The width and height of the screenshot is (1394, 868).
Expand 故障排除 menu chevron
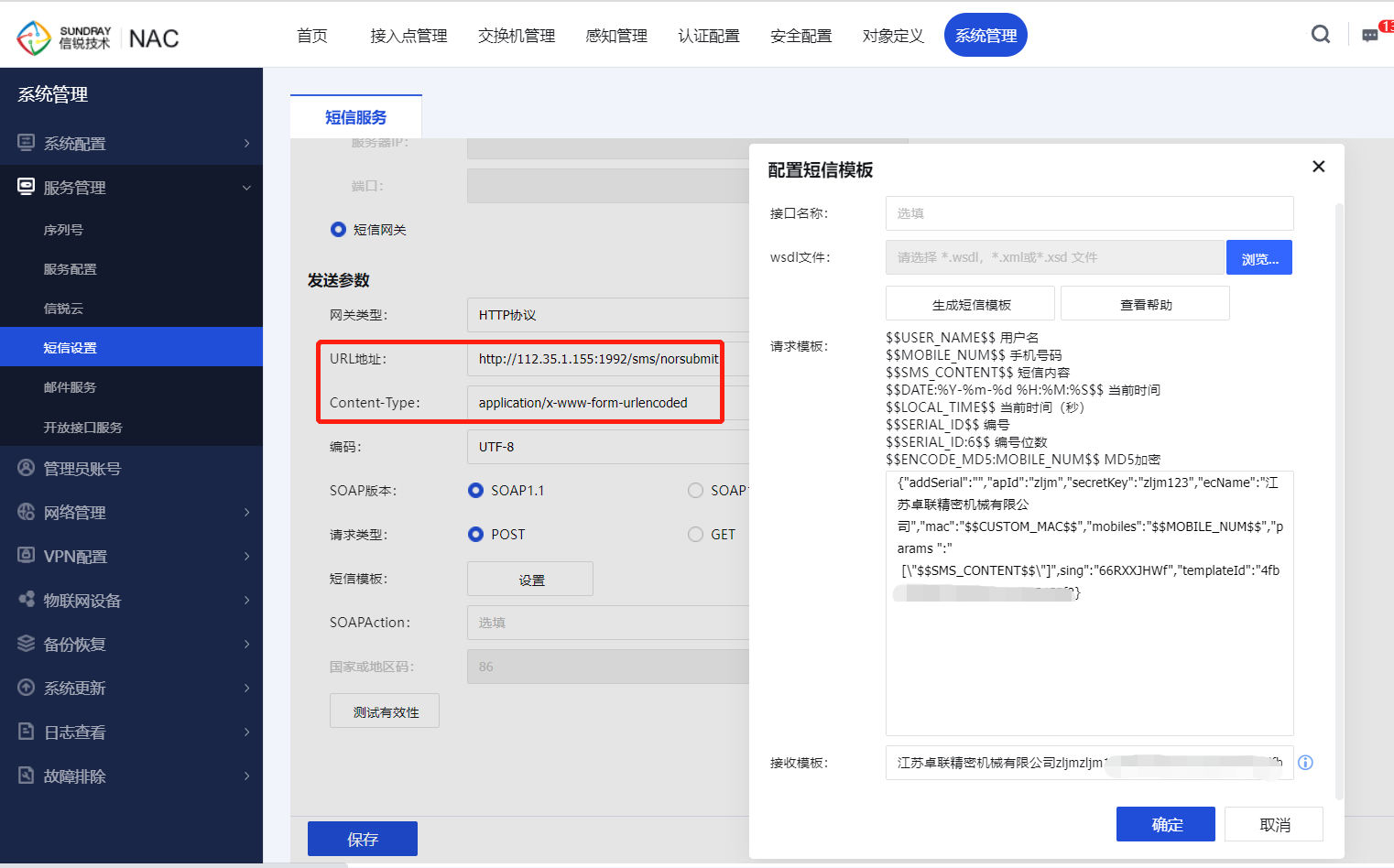point(247,776)
